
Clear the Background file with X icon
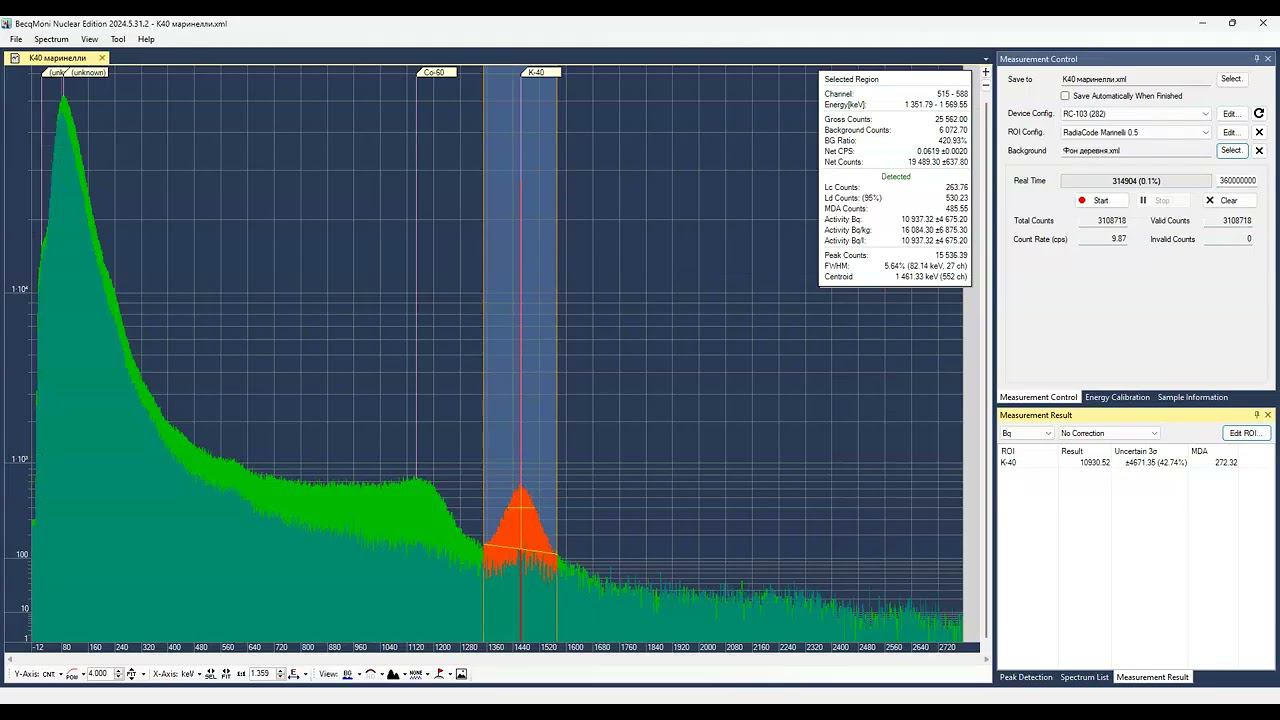[1259, 151]
